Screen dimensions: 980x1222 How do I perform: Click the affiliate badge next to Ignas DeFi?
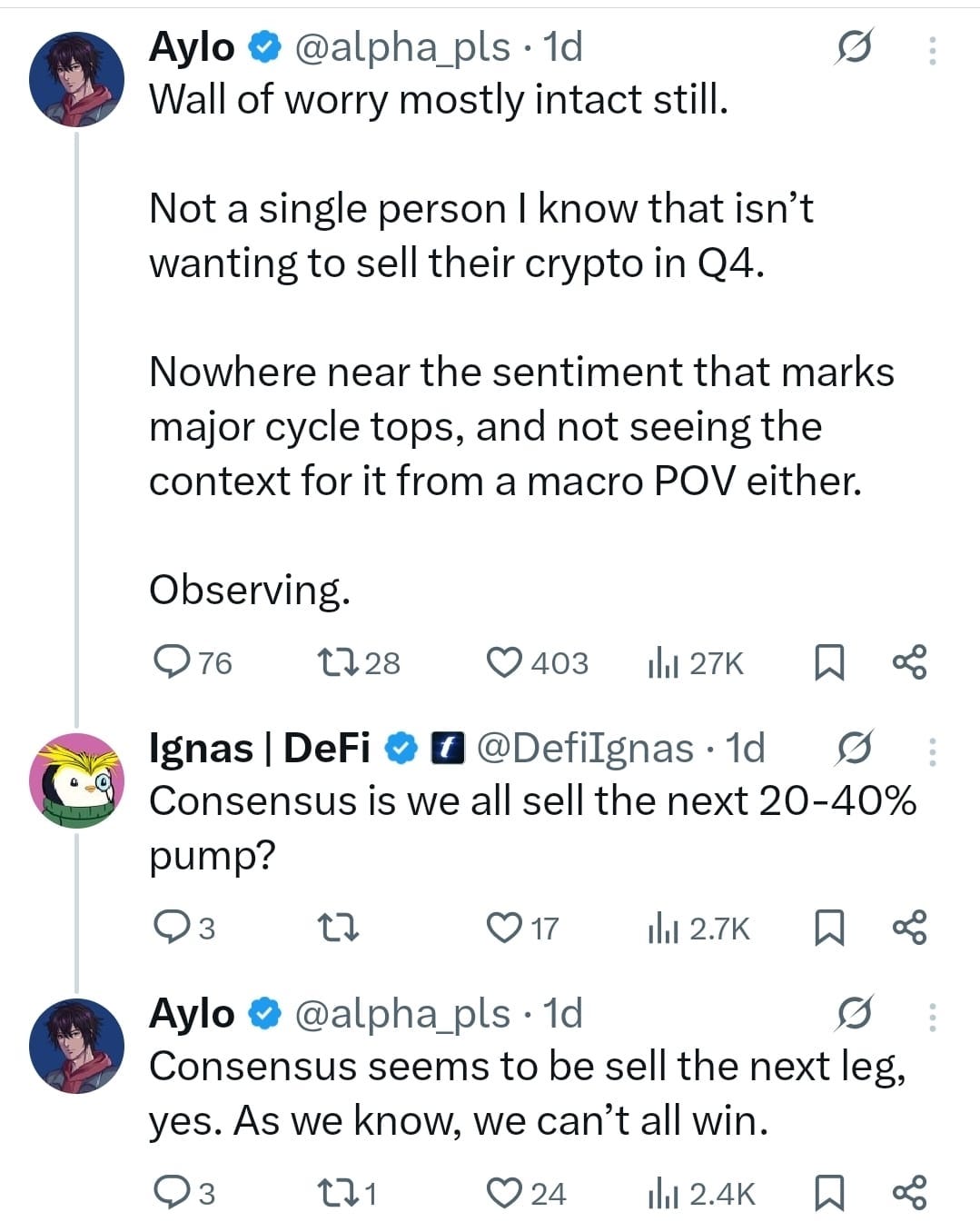[x=446, y=748]
